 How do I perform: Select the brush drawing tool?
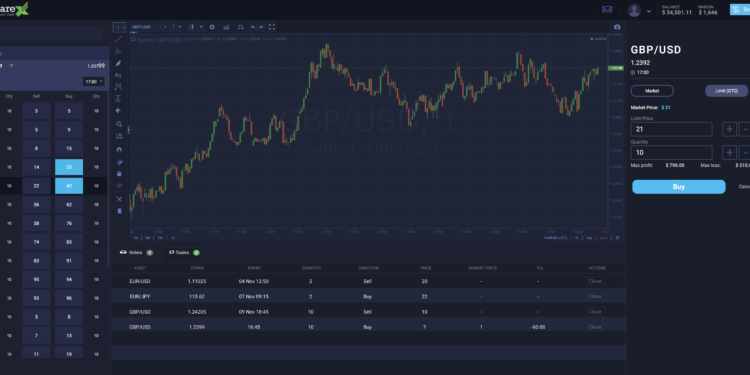(119, 63)
